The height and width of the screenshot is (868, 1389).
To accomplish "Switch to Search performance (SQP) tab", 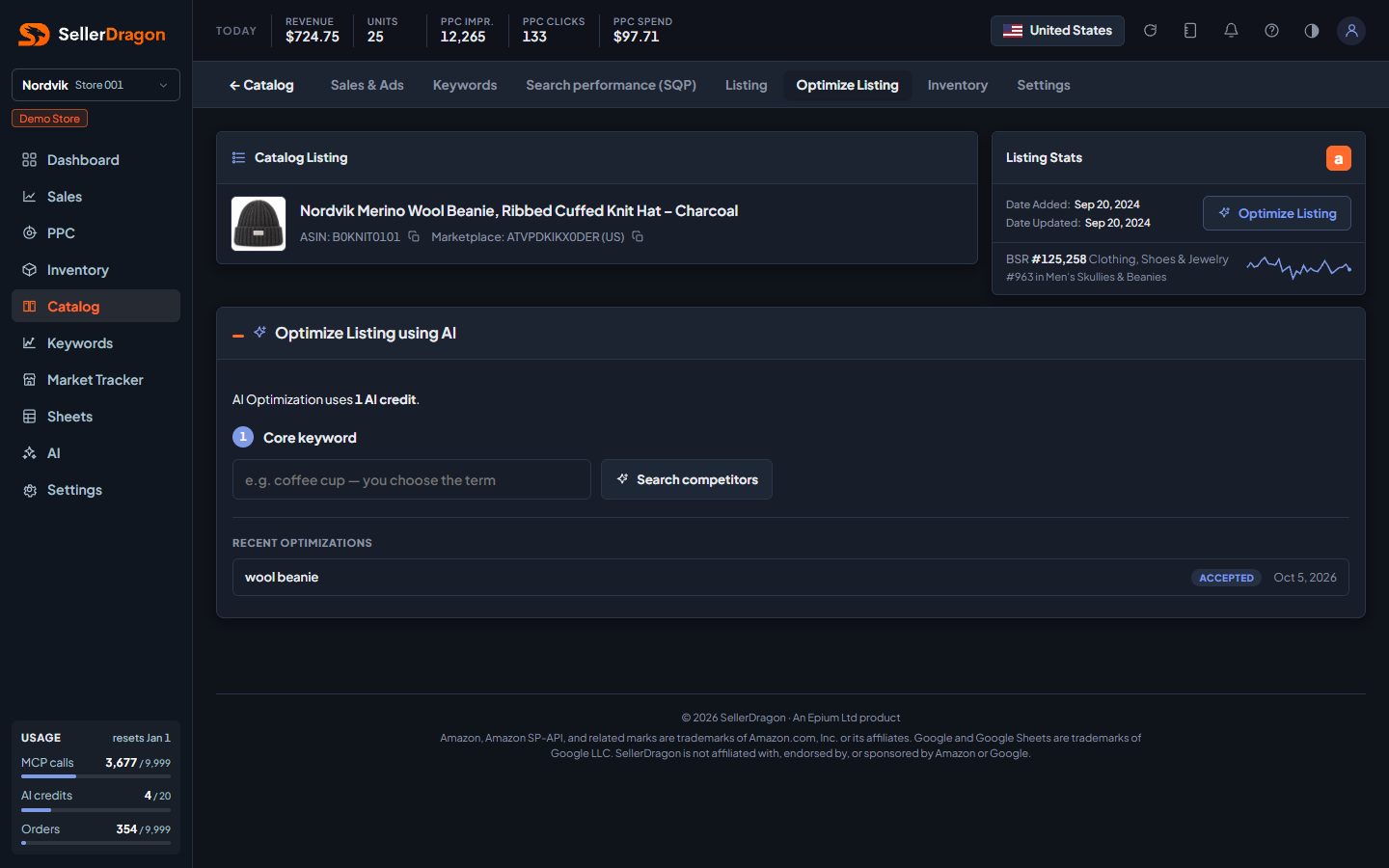I will point(612,85).
